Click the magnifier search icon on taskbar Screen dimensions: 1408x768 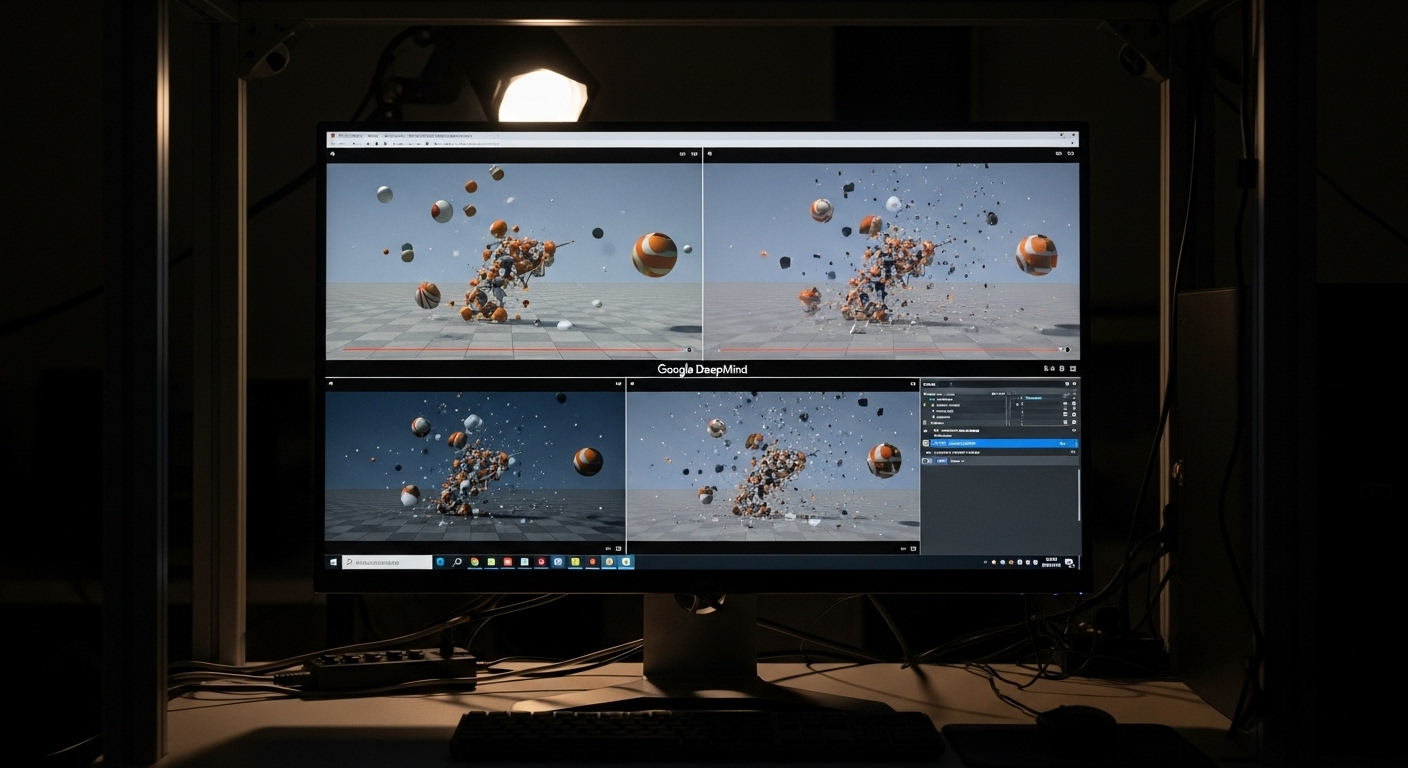click(x=457, y=562)
